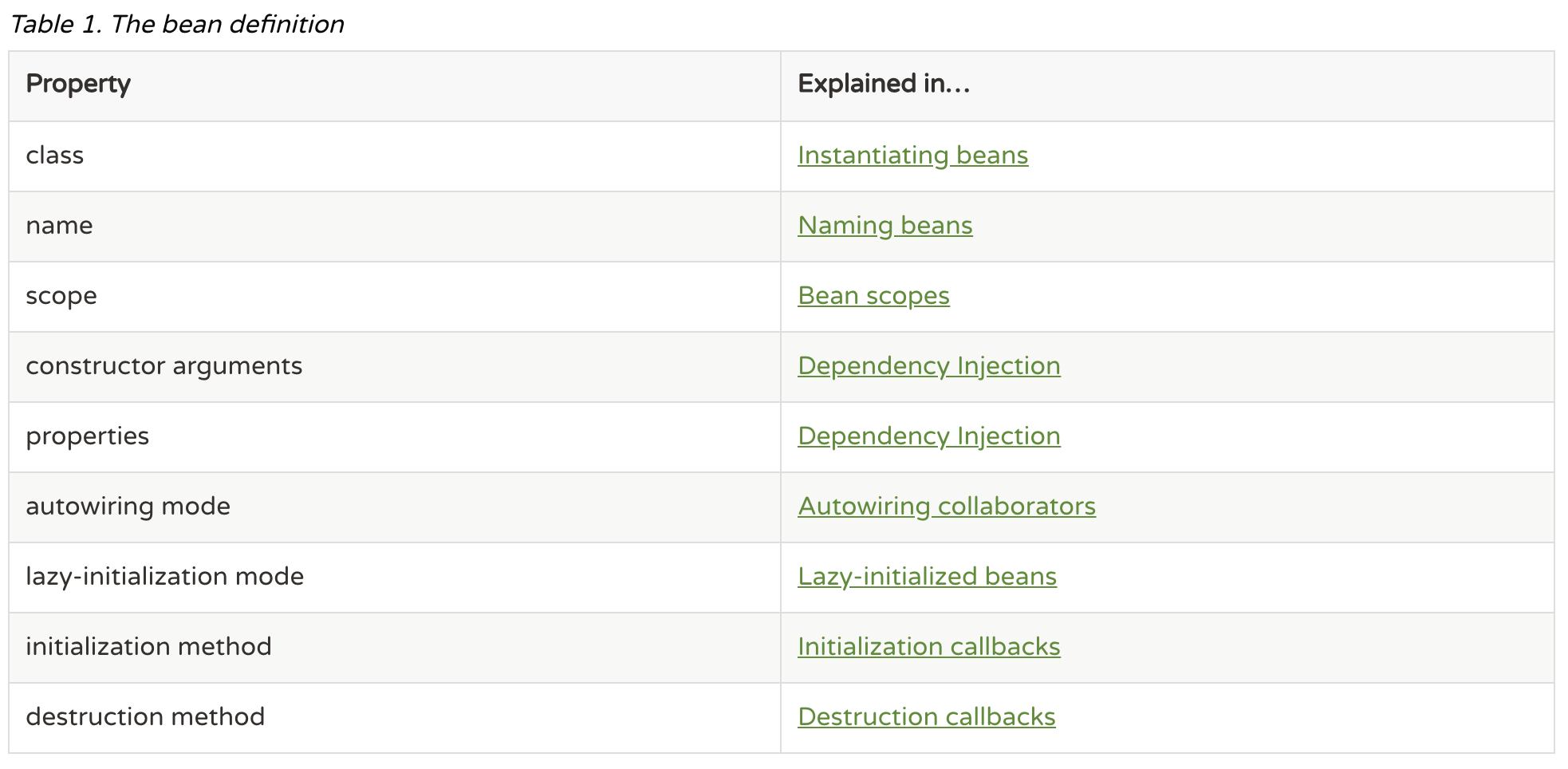The image size is (1568, 769).
Task: Open the Destruction callbacks link
Action: [x=926, y=717]
